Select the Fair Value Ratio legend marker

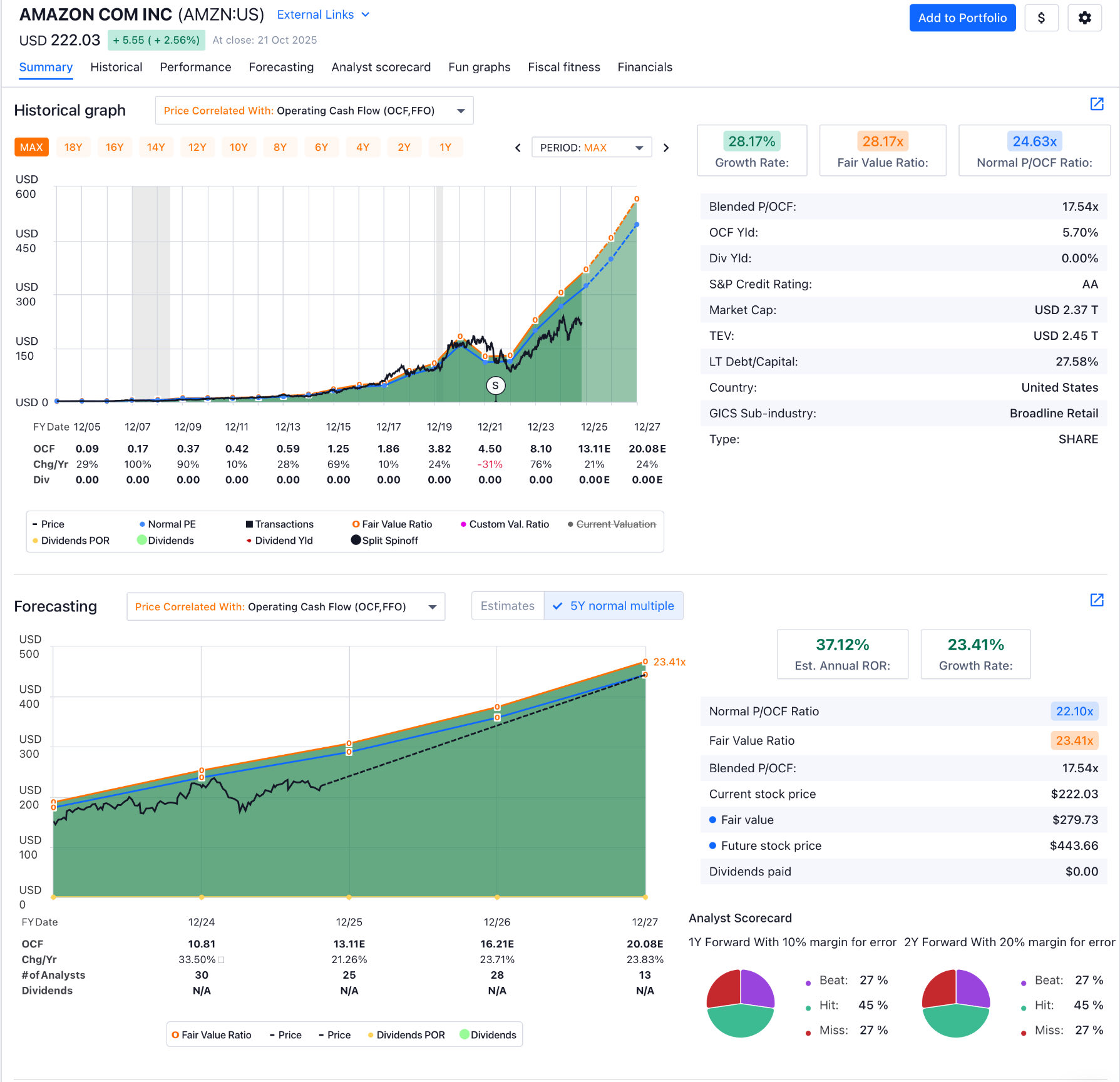(x=355, y=524)
